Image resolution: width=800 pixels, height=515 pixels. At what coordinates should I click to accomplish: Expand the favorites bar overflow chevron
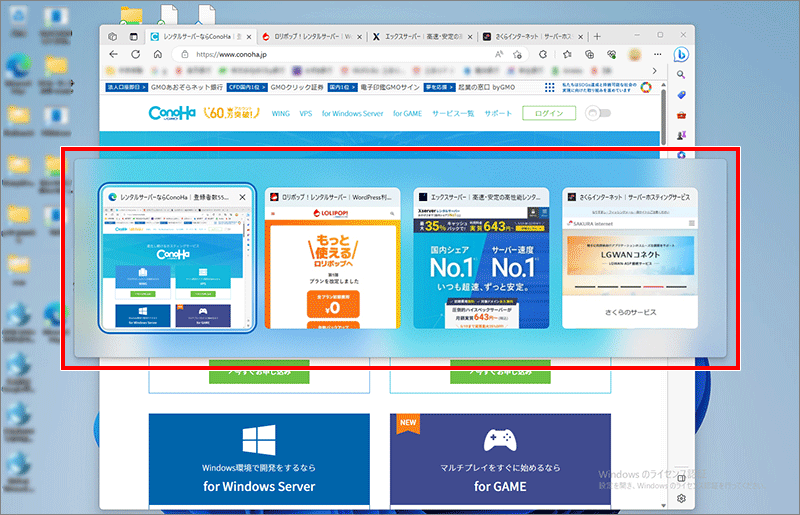[x=655, y=71]
